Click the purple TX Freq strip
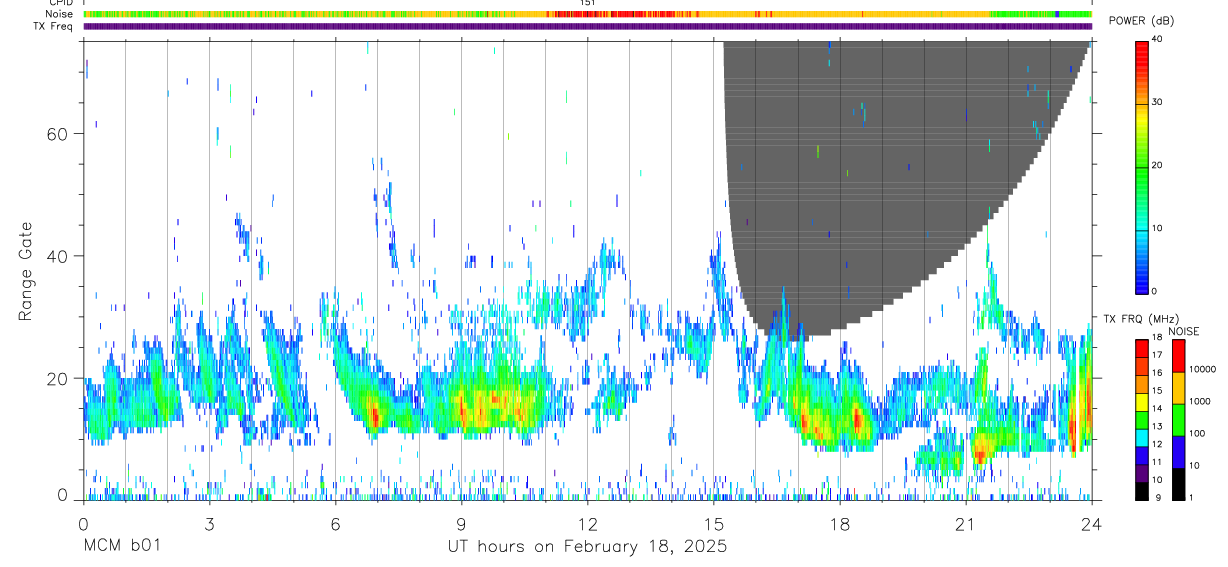 coord(587,26)
